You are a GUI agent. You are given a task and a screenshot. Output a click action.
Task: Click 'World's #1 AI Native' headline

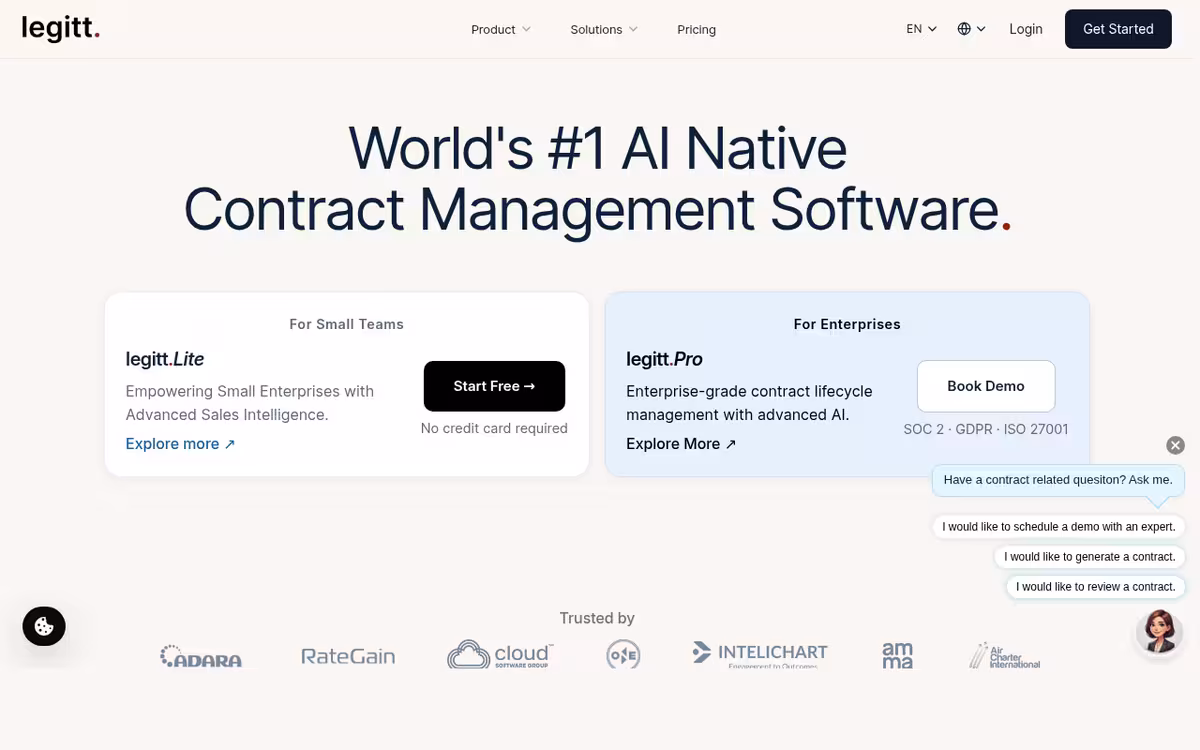click(x=598, y=148)
